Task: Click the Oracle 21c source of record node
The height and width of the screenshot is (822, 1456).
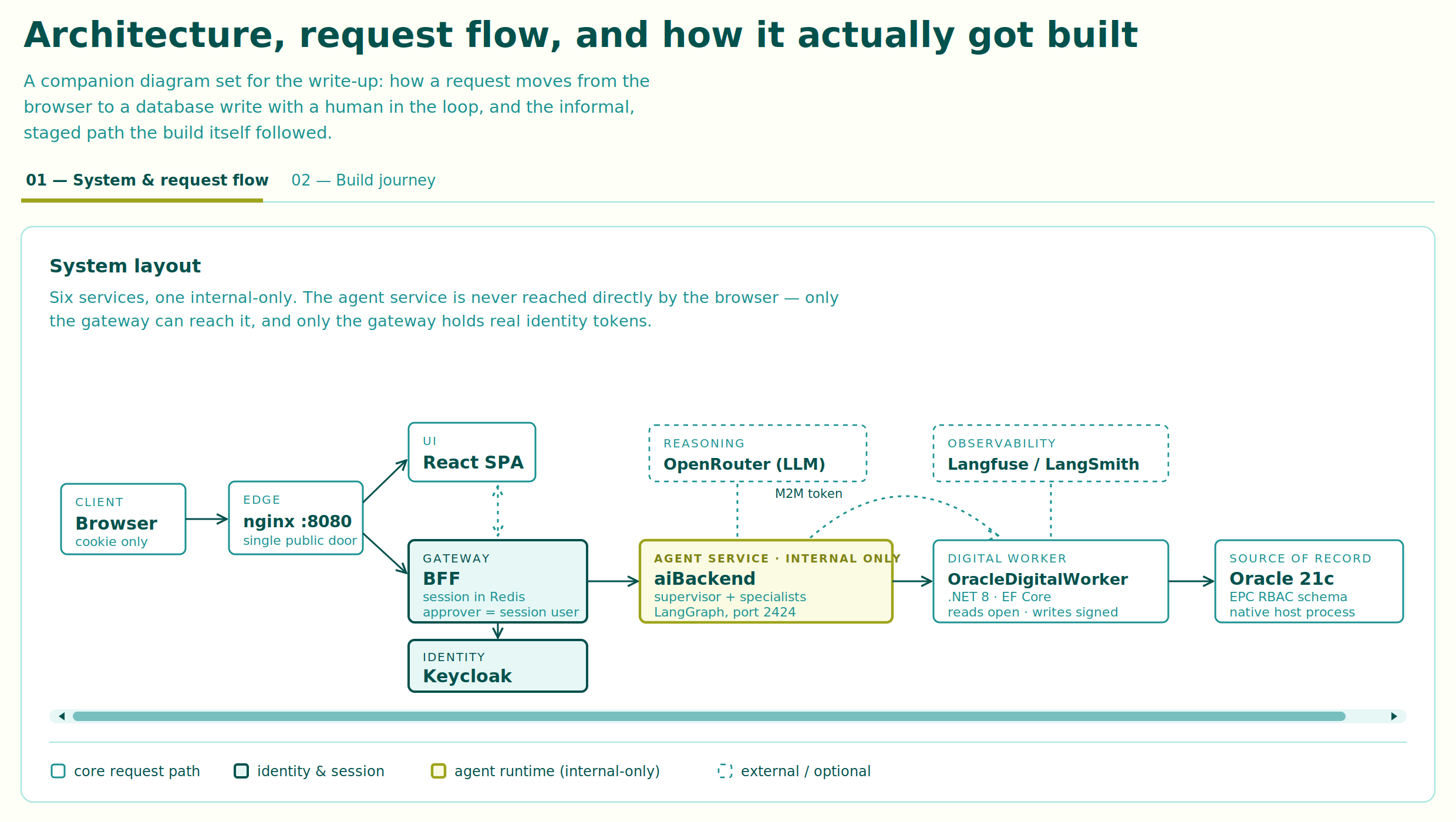Action: (1309, 581)
